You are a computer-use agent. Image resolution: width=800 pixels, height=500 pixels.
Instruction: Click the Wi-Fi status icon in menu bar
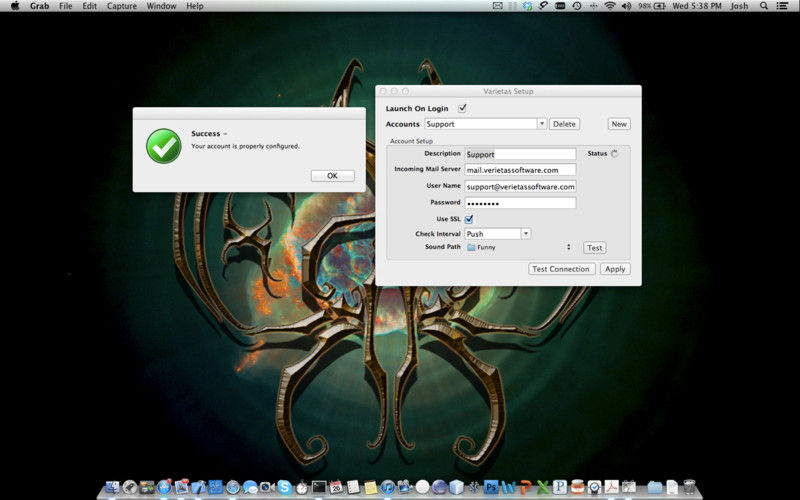pyautogui.click(x=610, y=6)
